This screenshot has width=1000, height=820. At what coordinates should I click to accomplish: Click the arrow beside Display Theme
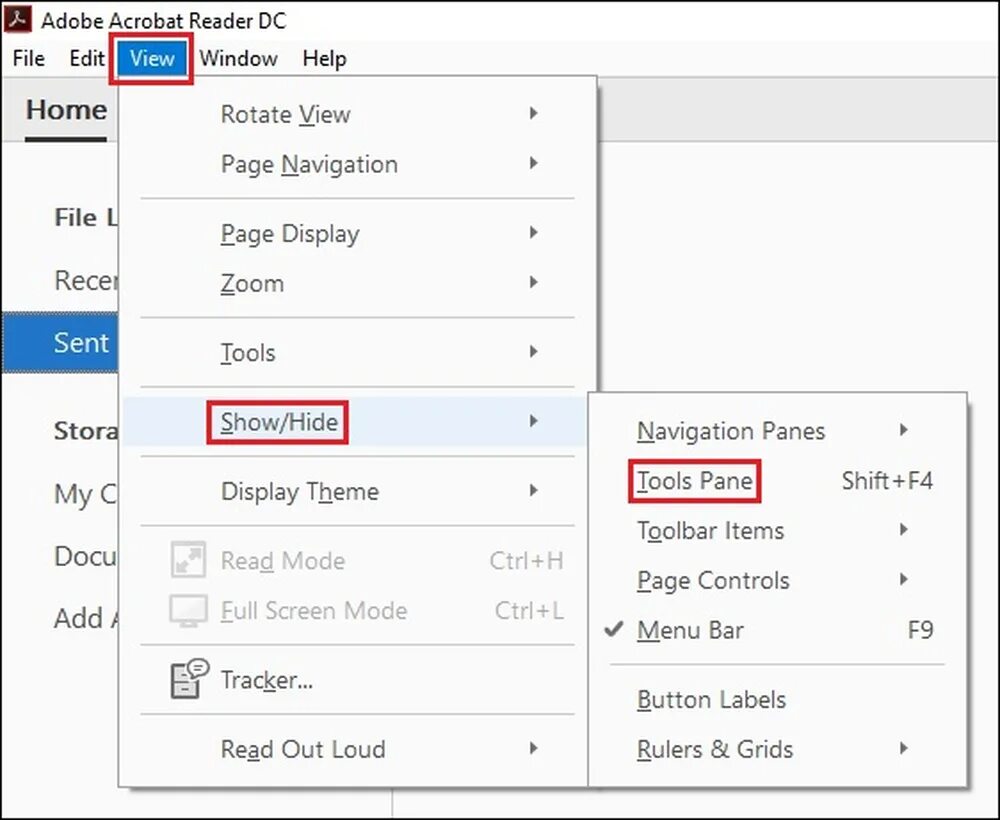[534, 490]
